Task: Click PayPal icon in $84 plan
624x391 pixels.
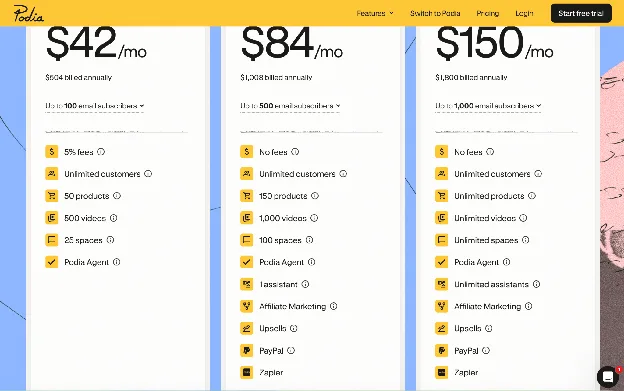Action: 246,350
